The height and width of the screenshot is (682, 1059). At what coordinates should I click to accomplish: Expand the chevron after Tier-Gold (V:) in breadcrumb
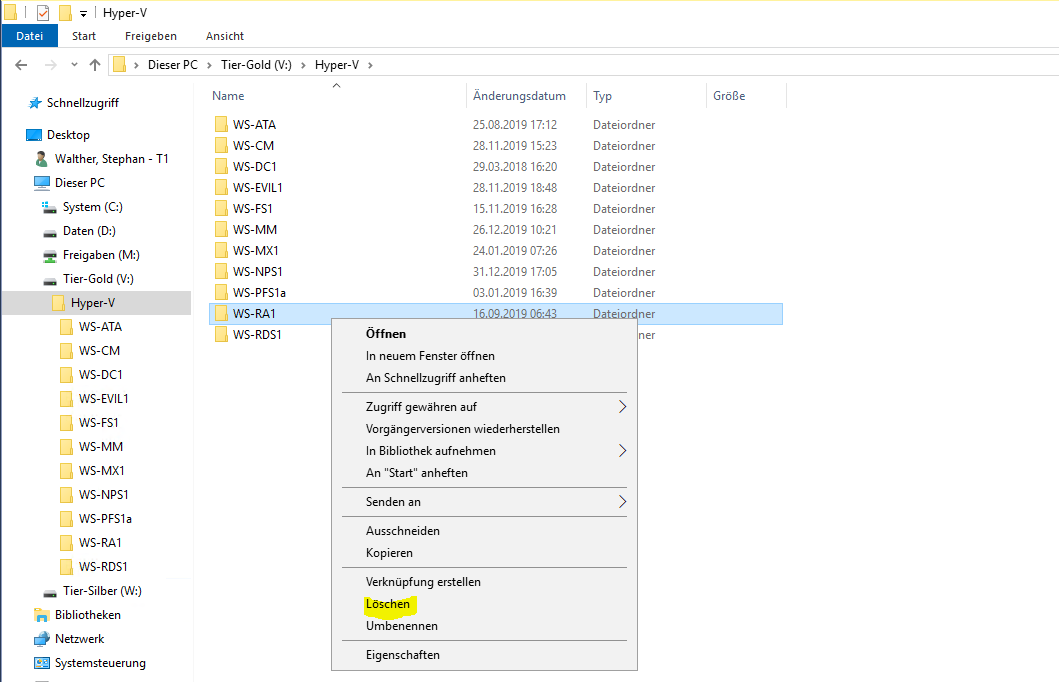(x=303, y=65)
